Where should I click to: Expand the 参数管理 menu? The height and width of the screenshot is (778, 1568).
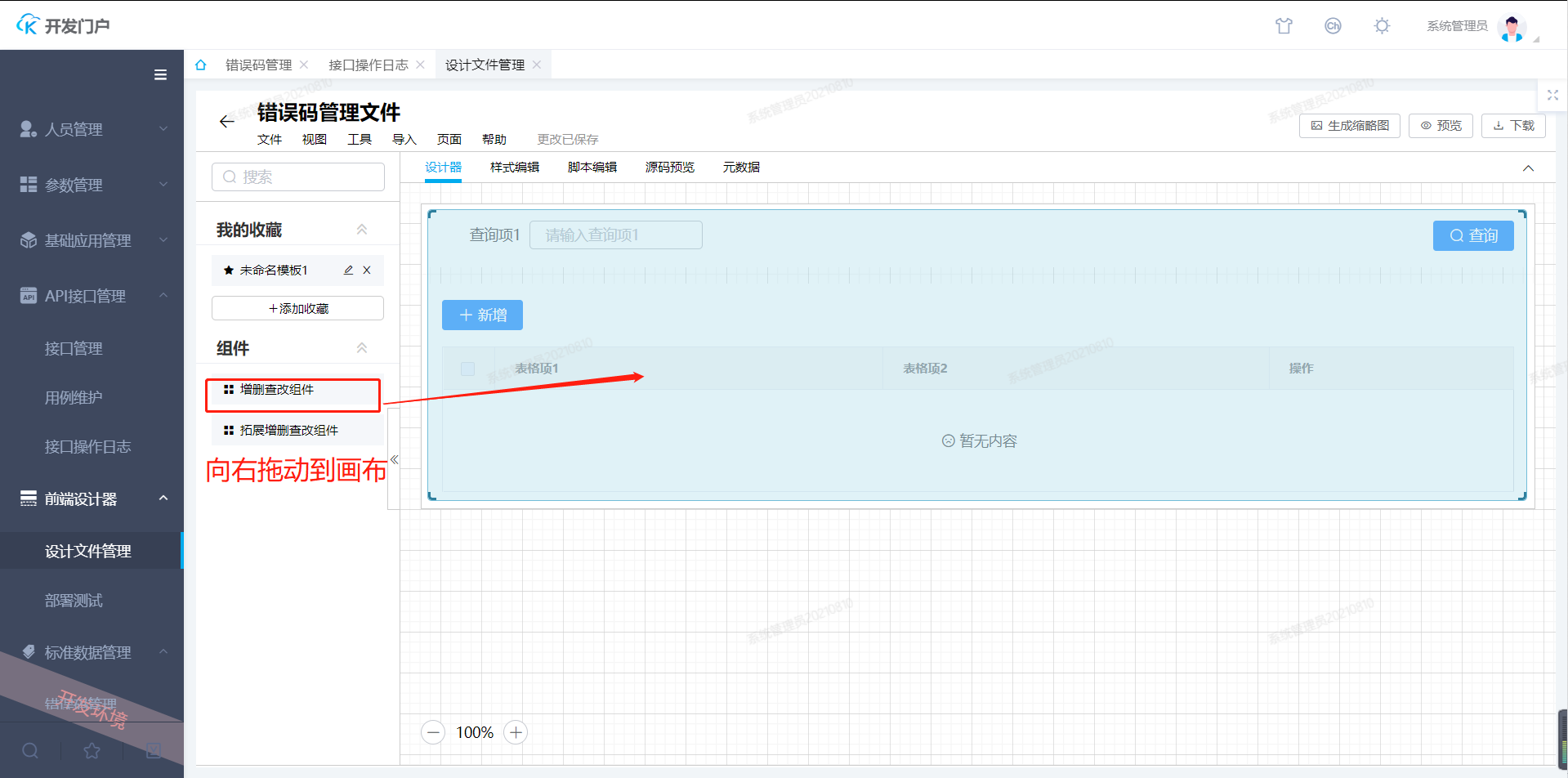[92, 185]
